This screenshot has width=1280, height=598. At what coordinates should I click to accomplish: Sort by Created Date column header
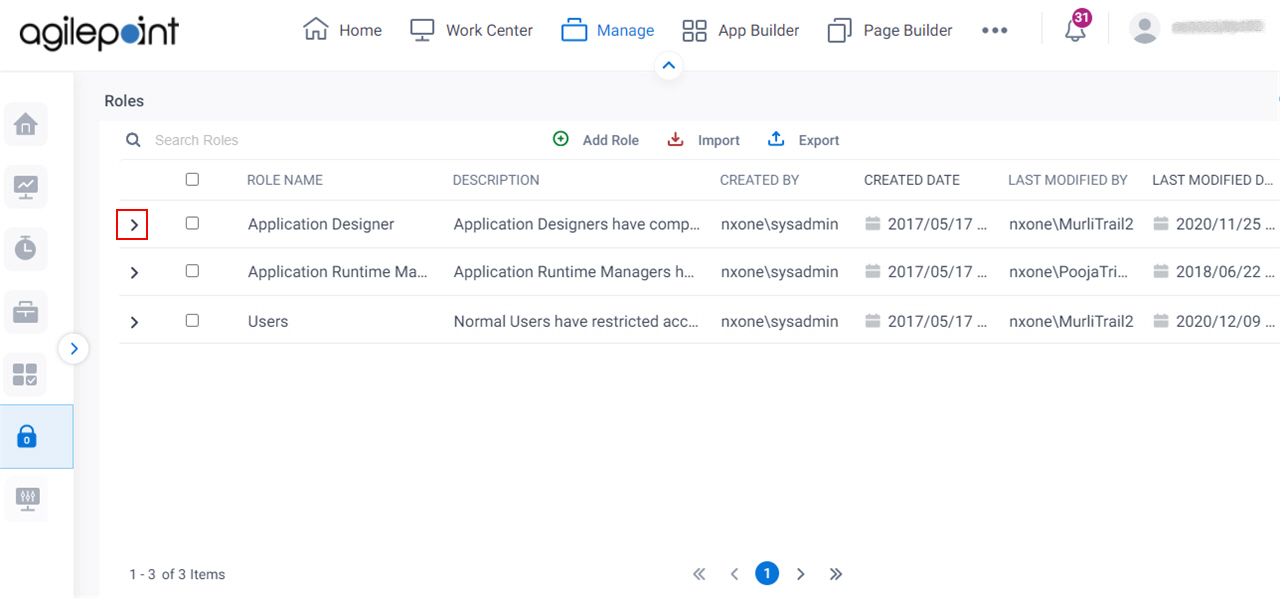[912, 180]
